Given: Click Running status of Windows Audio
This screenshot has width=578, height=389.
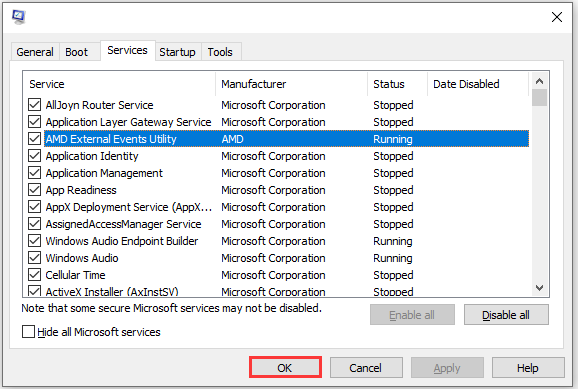Looking at the screenshot, I should (x=393, y=258).
